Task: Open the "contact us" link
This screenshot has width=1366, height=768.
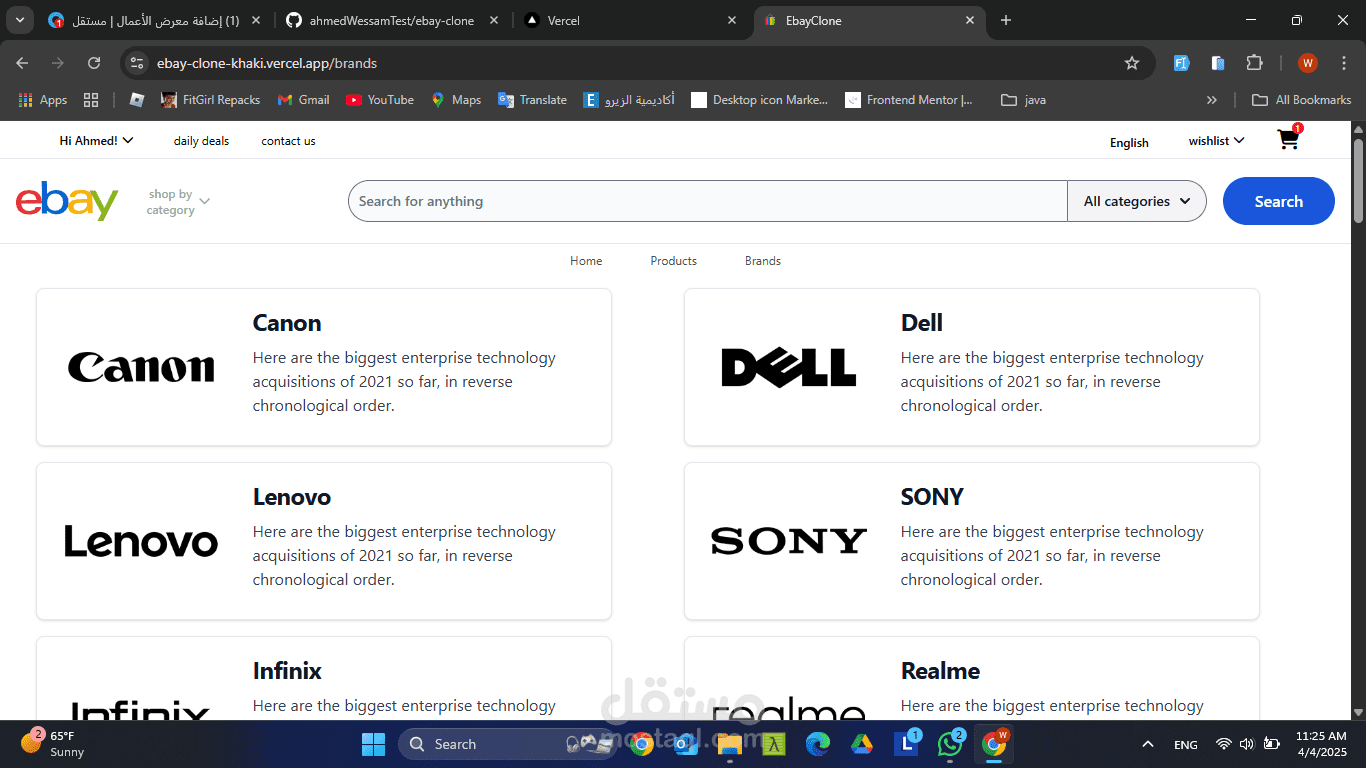Action: coord(288,141)
